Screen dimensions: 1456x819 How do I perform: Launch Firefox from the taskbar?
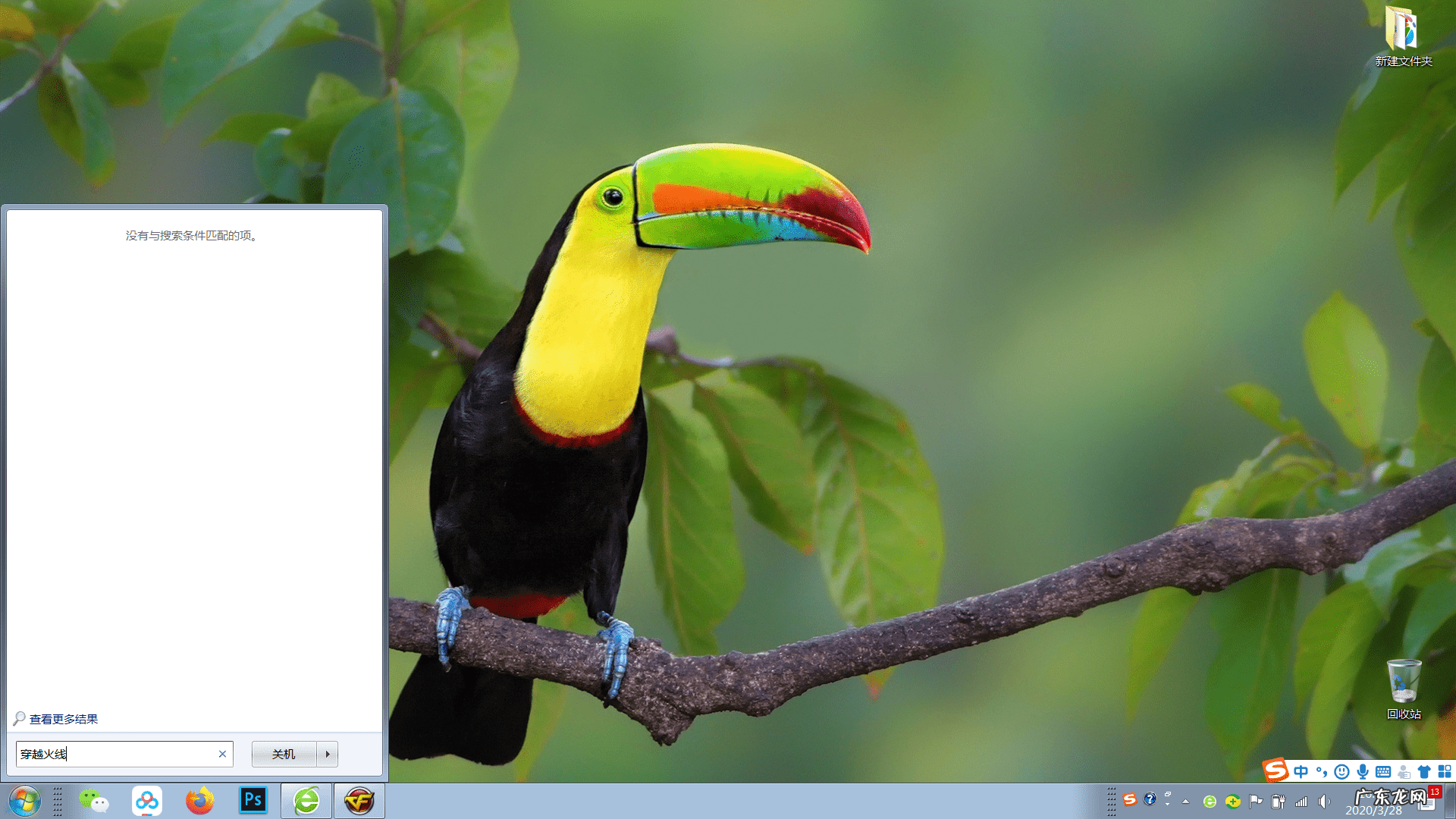pyautogui.click(x=200, y=801)
